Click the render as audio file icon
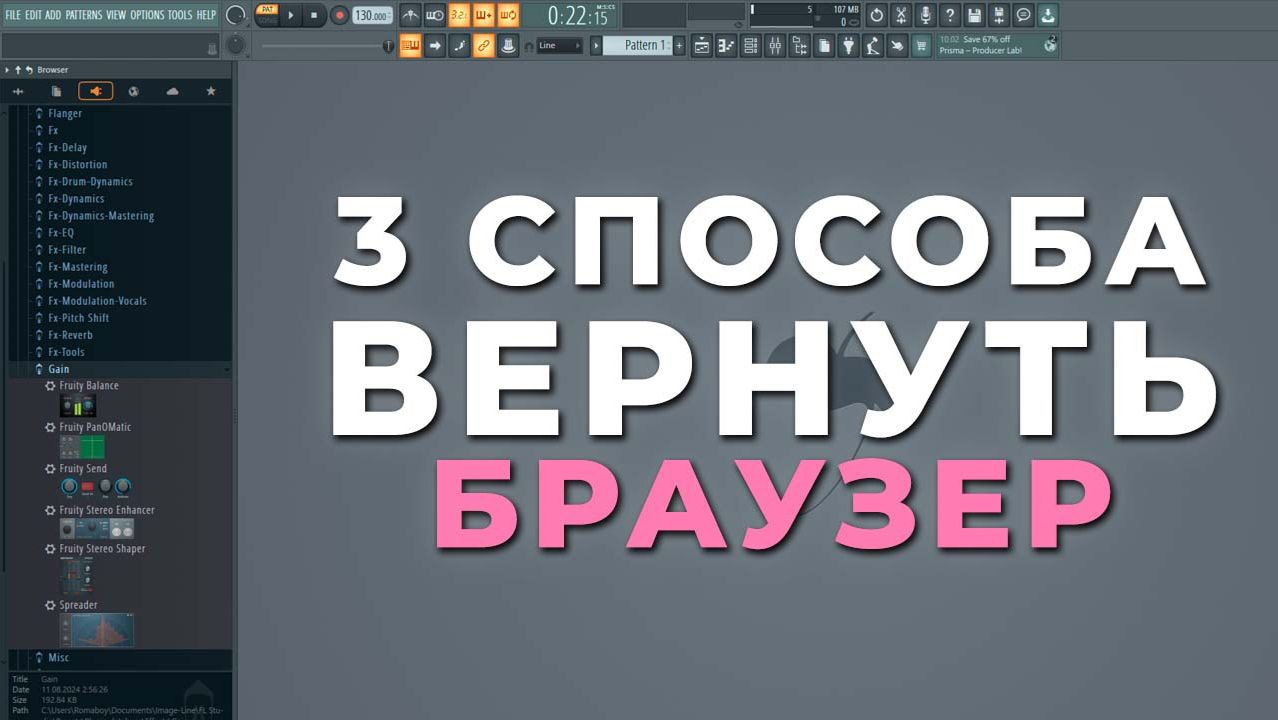Screen dimensions: 1278x720 [x=999, y=15]
